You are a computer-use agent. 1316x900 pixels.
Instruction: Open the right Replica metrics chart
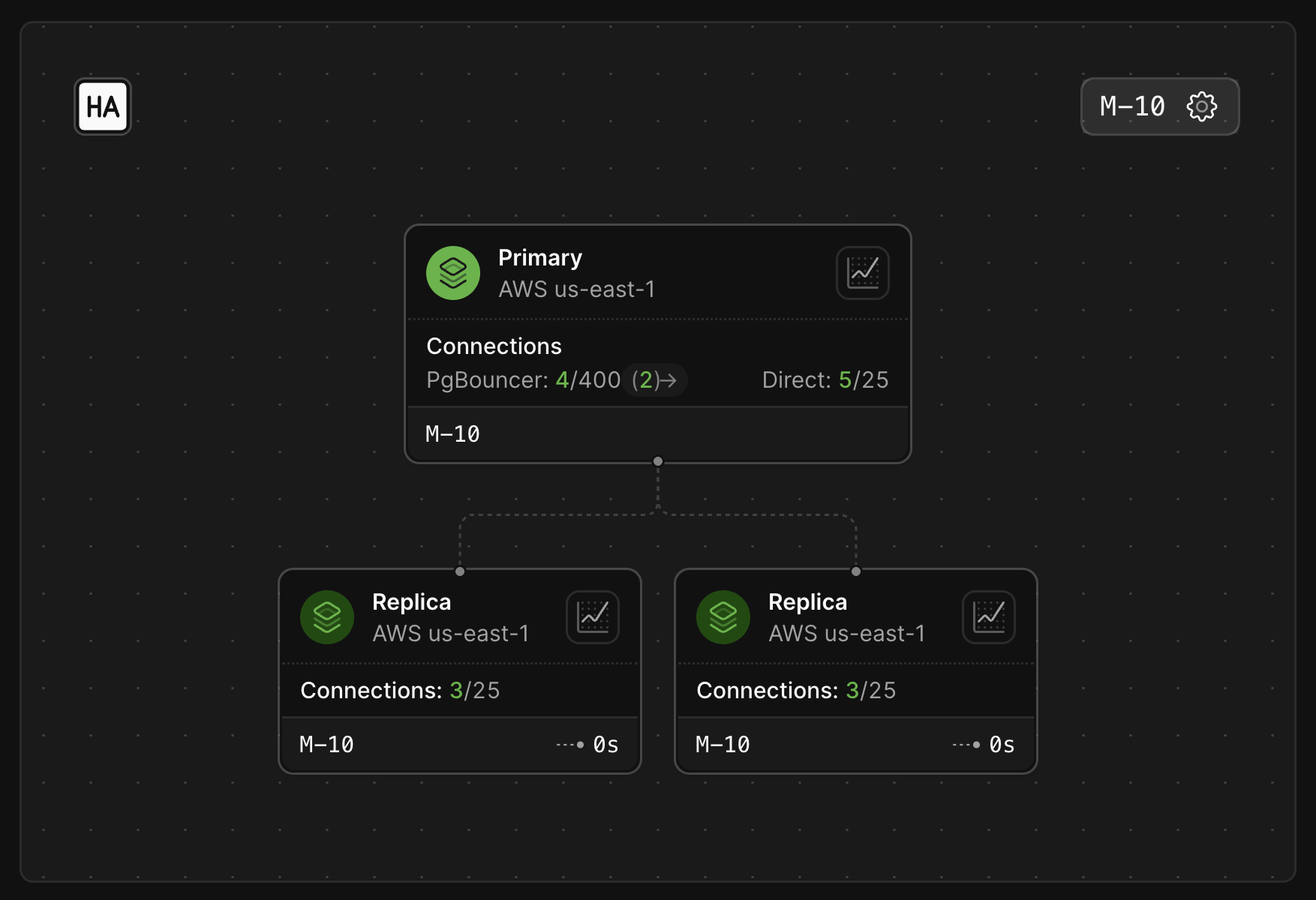pyautogui.click(x=988, y=616)
